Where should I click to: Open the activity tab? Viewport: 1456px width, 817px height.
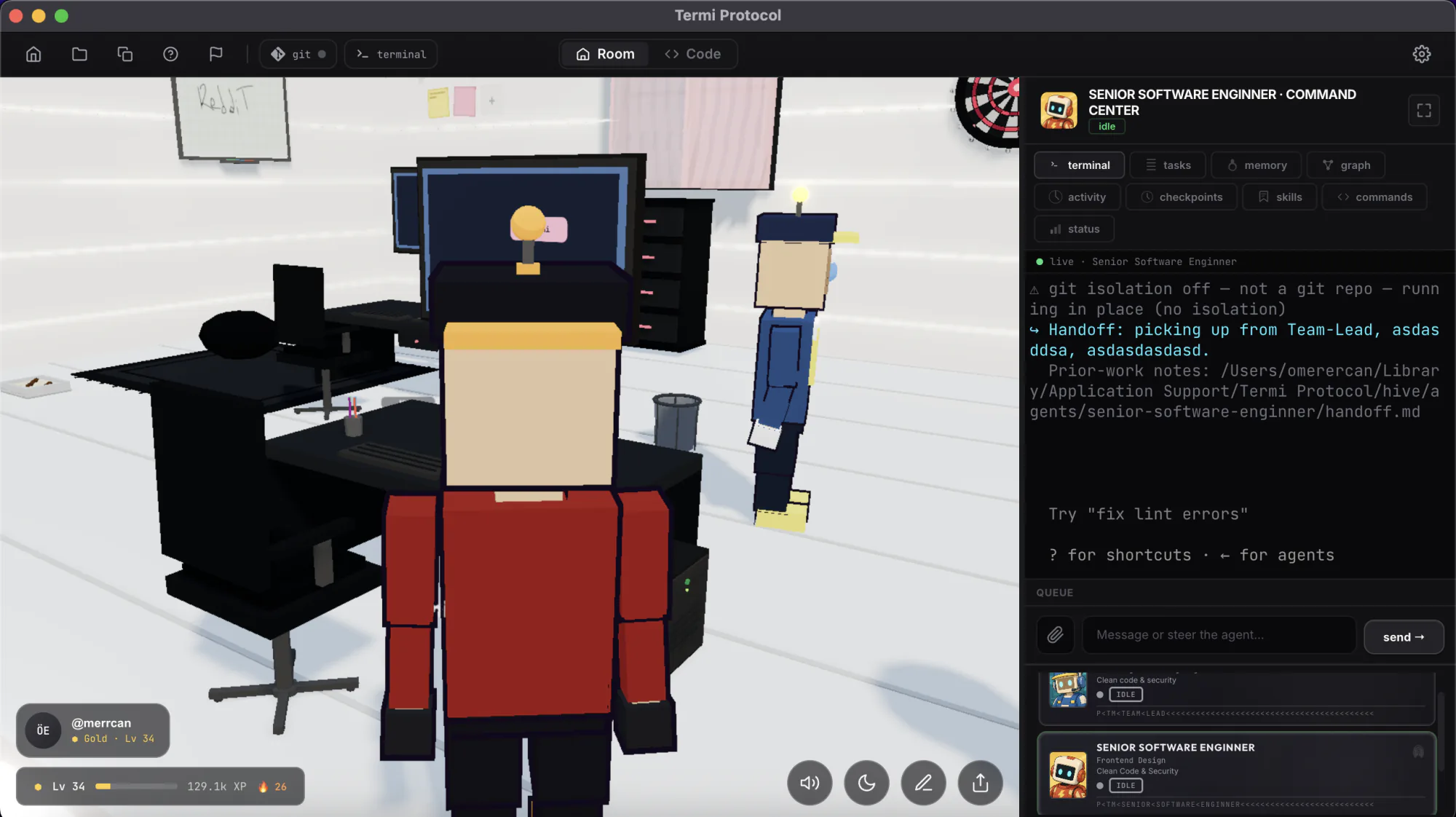coord(1077,197)
